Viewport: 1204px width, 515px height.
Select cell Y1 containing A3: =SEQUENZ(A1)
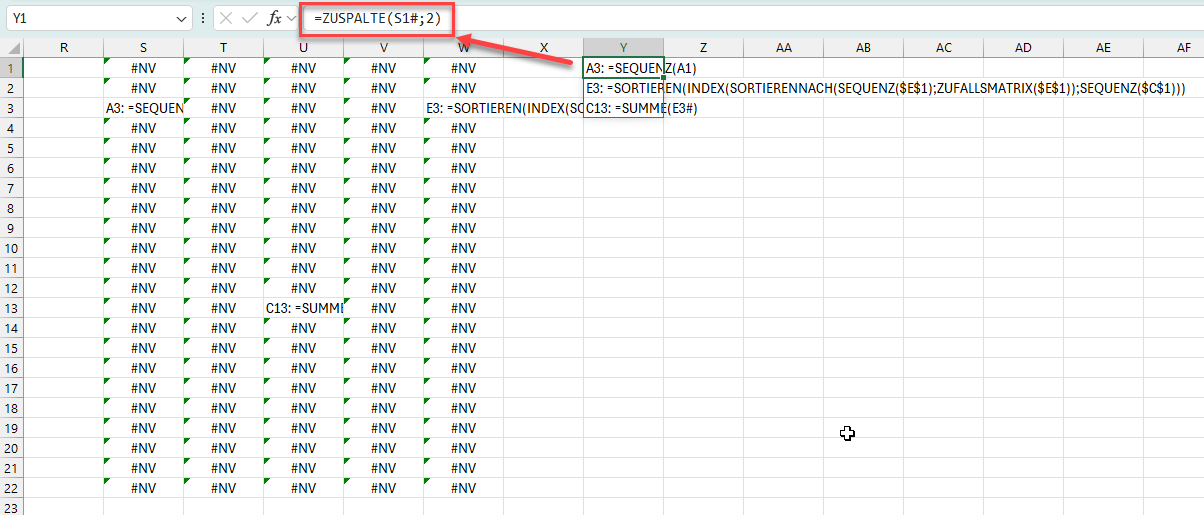[623, 68]
